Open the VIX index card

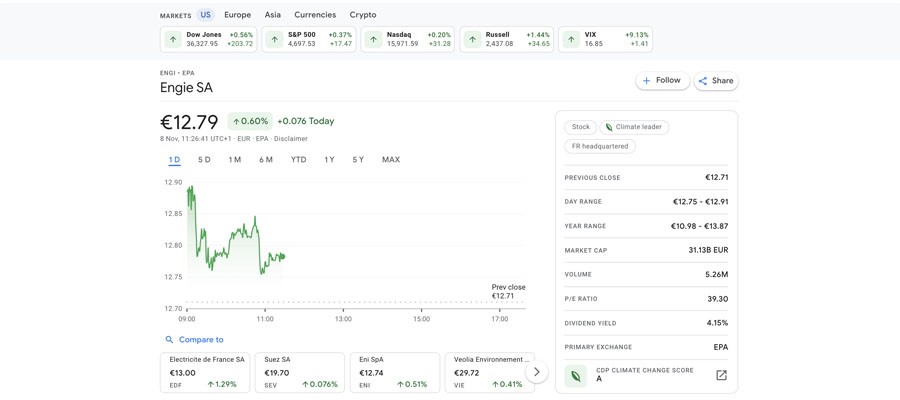pos(606,39)
